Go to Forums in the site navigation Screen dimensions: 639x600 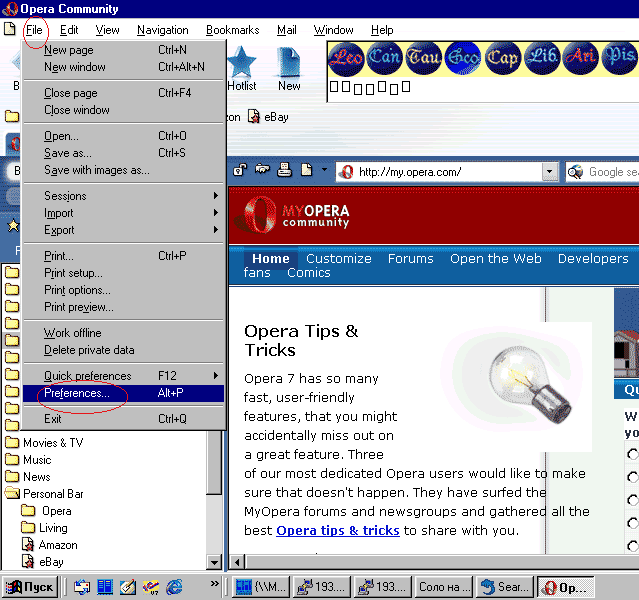[x=410, y=258]
